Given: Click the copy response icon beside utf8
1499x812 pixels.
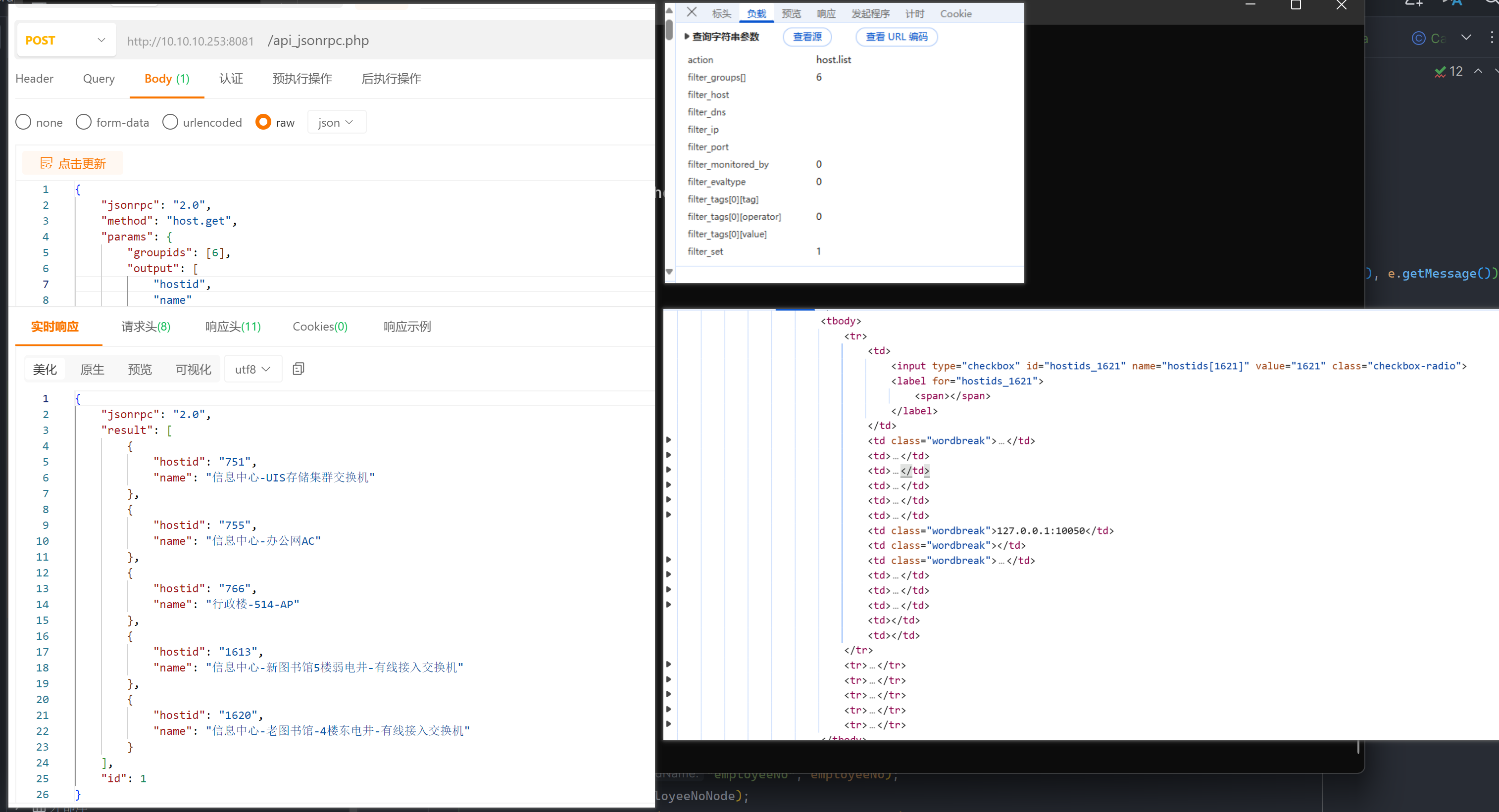Looking at the screenshot, I should coord(298,369).
